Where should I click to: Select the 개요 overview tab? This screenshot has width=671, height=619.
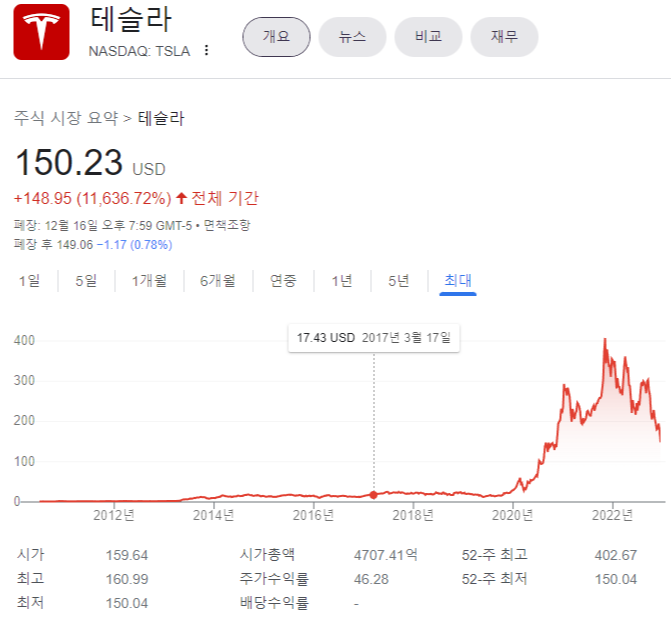pos(276,37)
